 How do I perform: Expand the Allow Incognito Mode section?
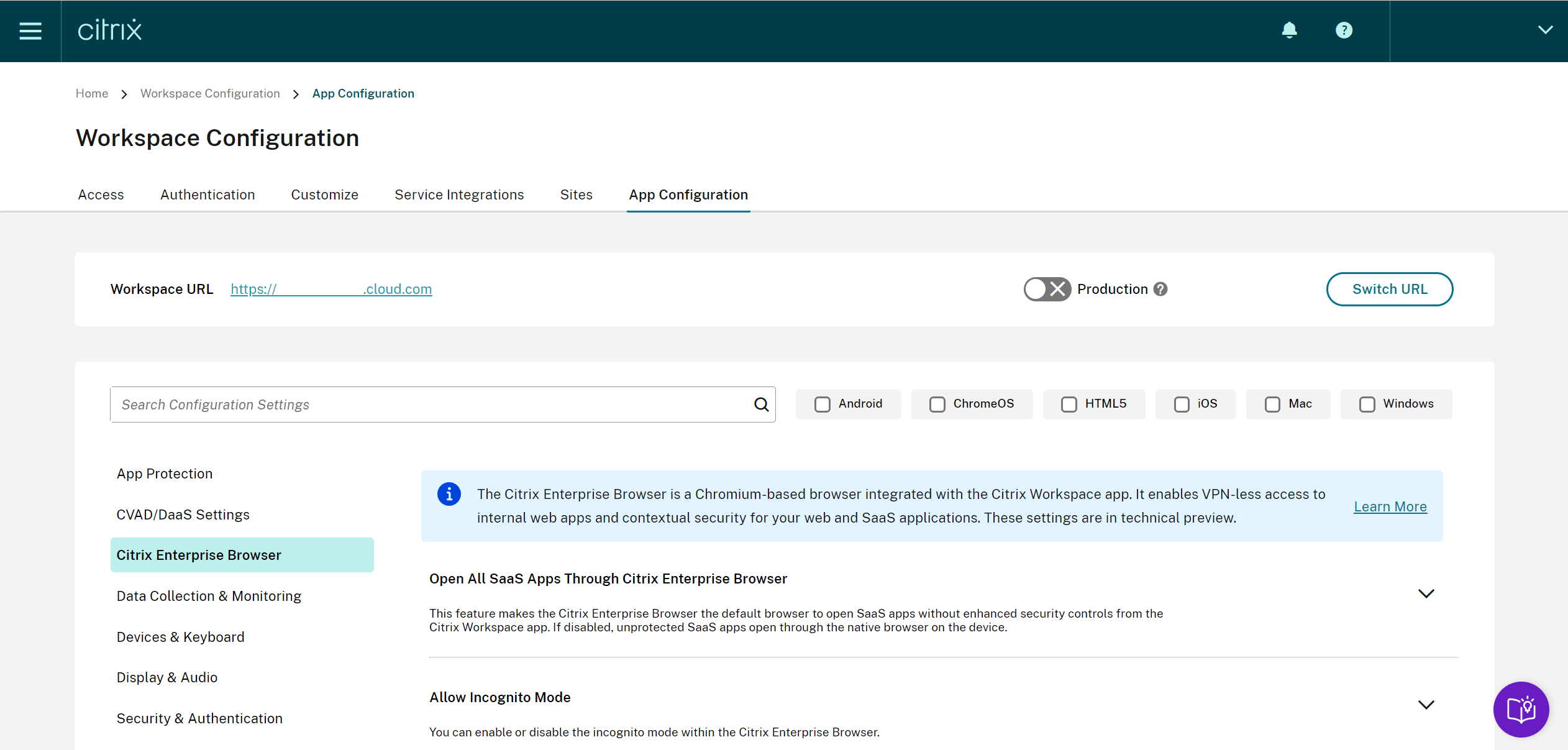(1426, 705)
